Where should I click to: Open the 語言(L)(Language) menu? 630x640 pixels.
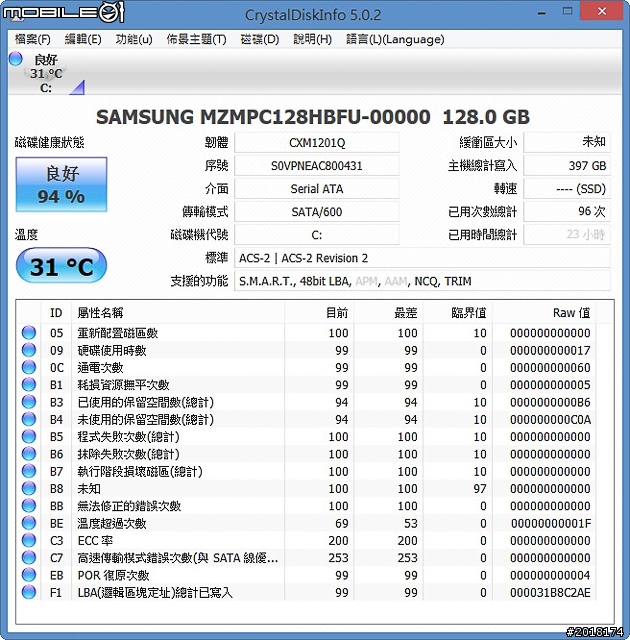395,39
